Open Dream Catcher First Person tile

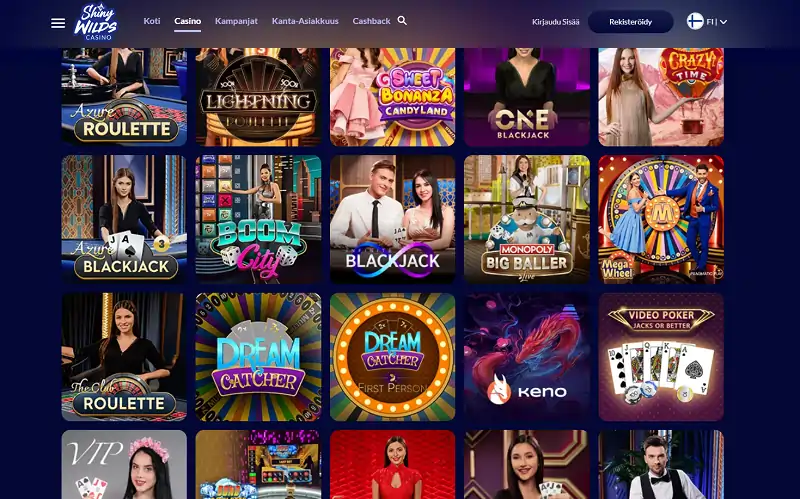coord(393,357)
